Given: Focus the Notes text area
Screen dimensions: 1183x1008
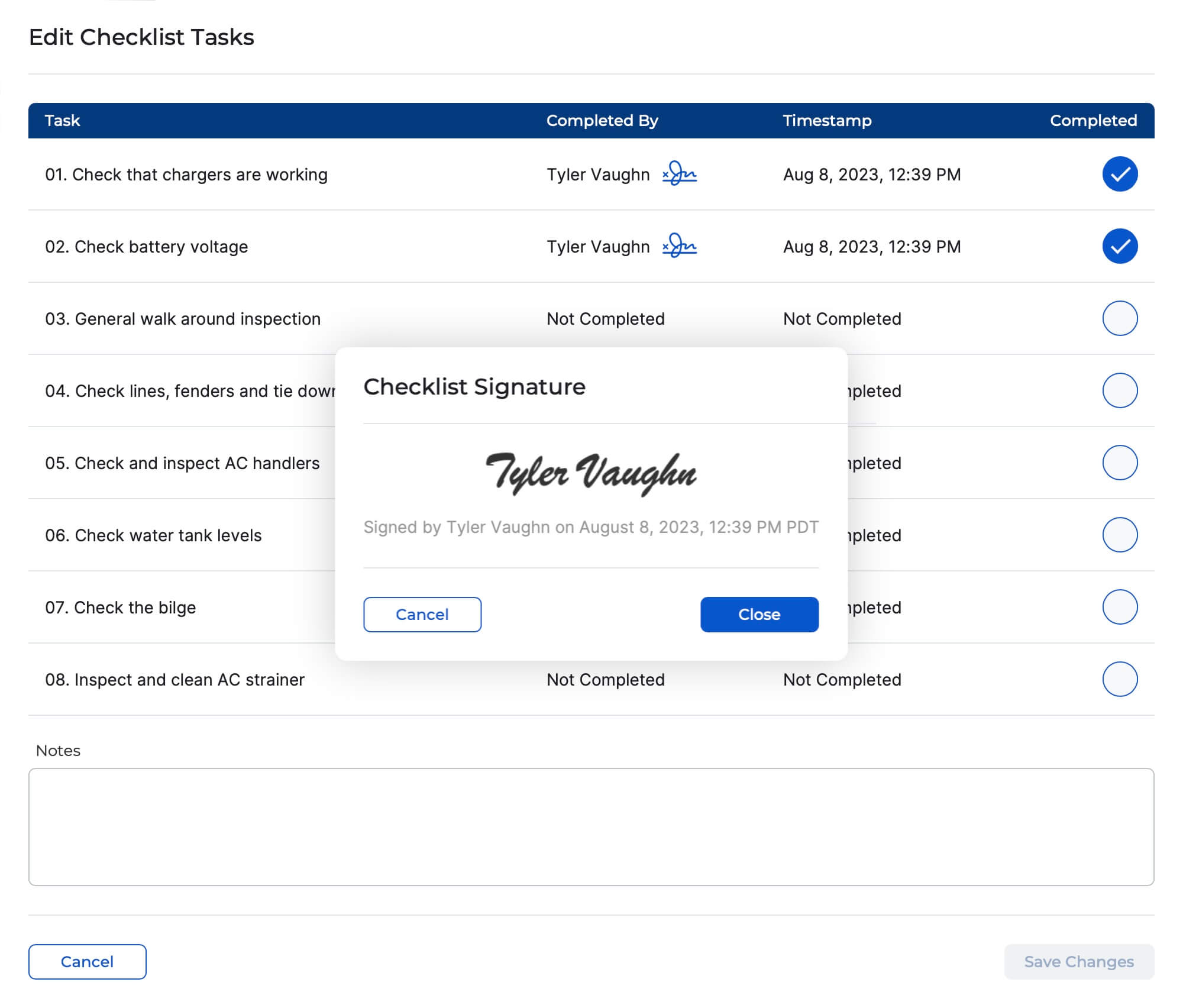Looking at the screenshot, I should click(x=591, y=826).
